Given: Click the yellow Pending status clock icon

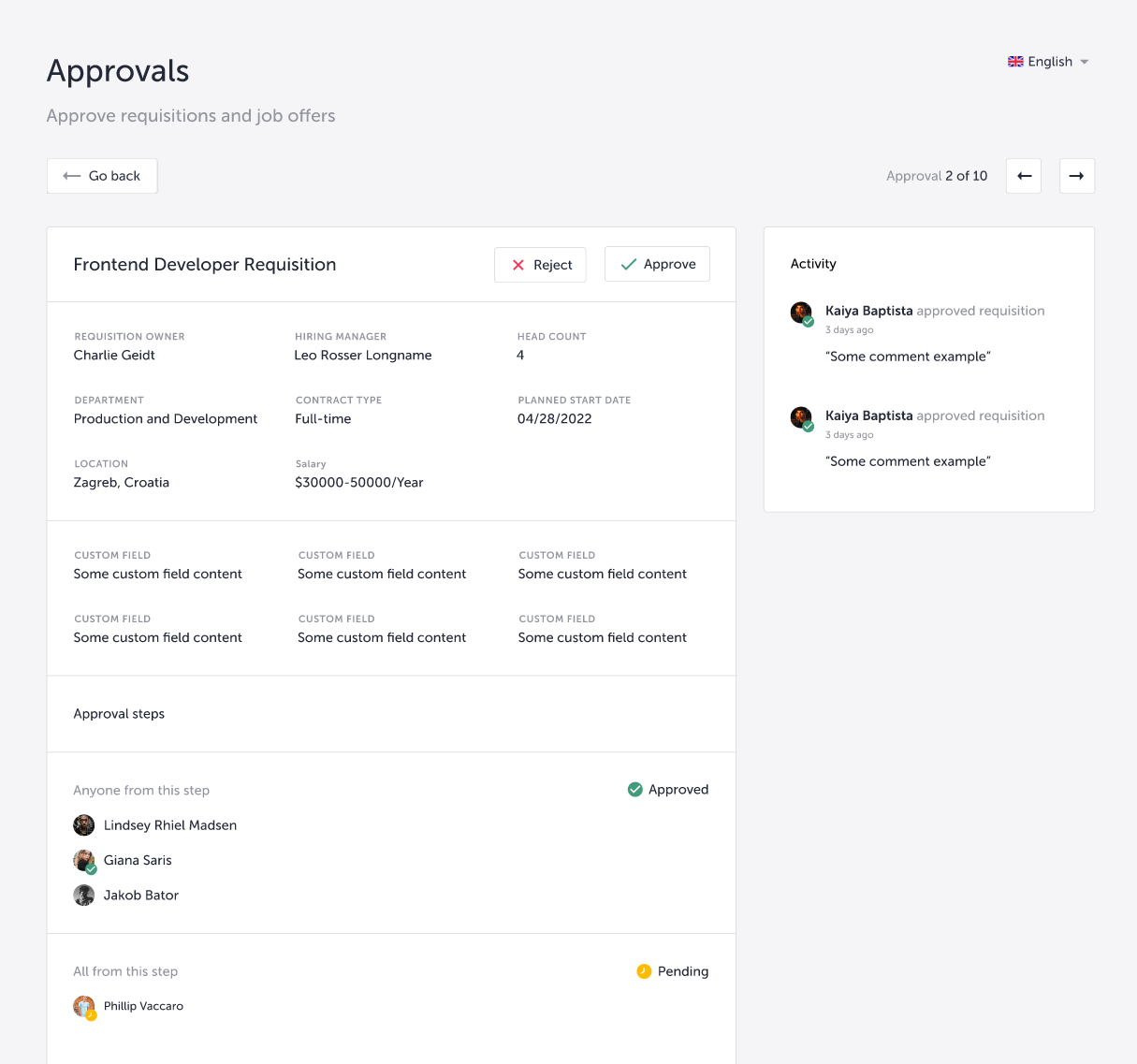Looking at the screenshot, I should 644,971.
